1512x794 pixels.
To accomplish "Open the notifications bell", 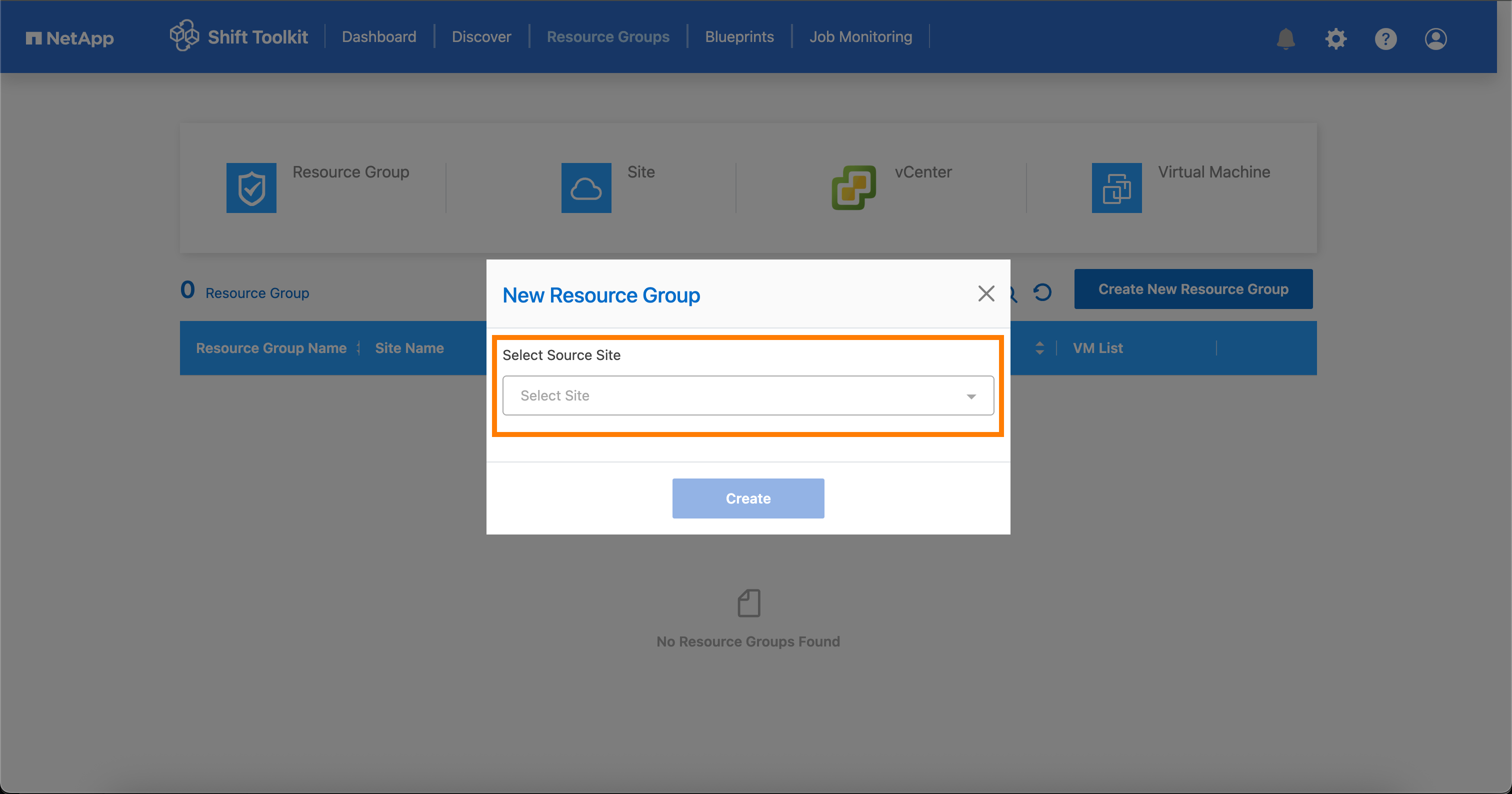I will [1285, 38].
